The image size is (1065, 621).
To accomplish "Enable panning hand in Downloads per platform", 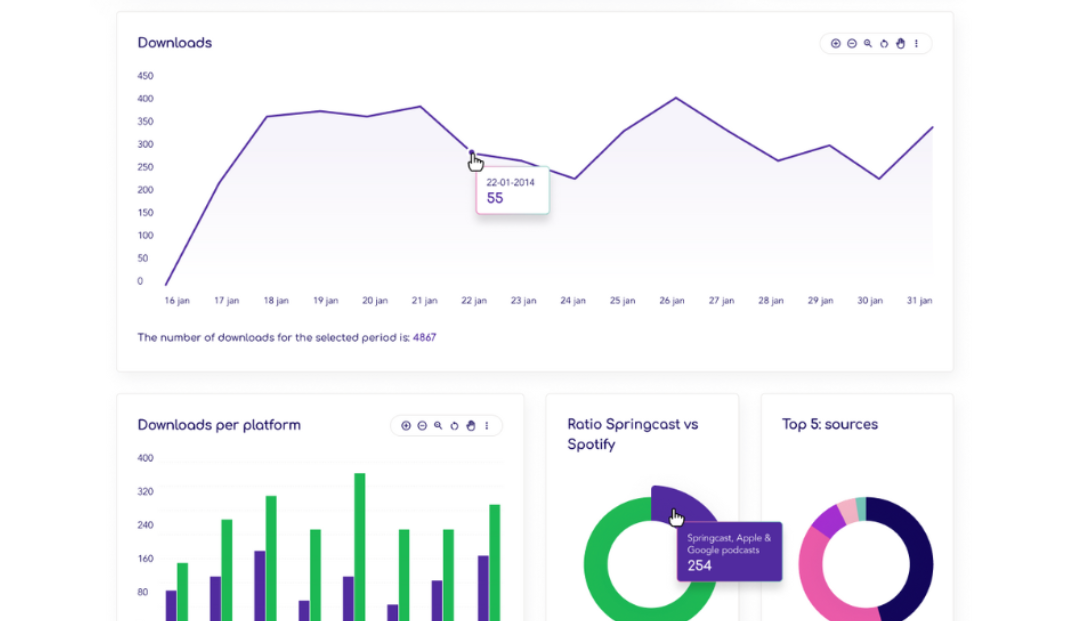I will (471, 425).
